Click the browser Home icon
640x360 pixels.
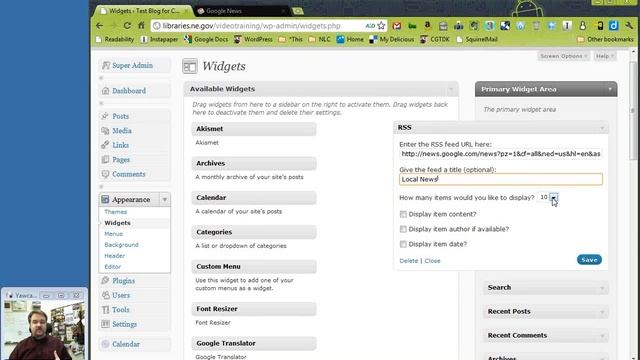(x=141, y=26)
